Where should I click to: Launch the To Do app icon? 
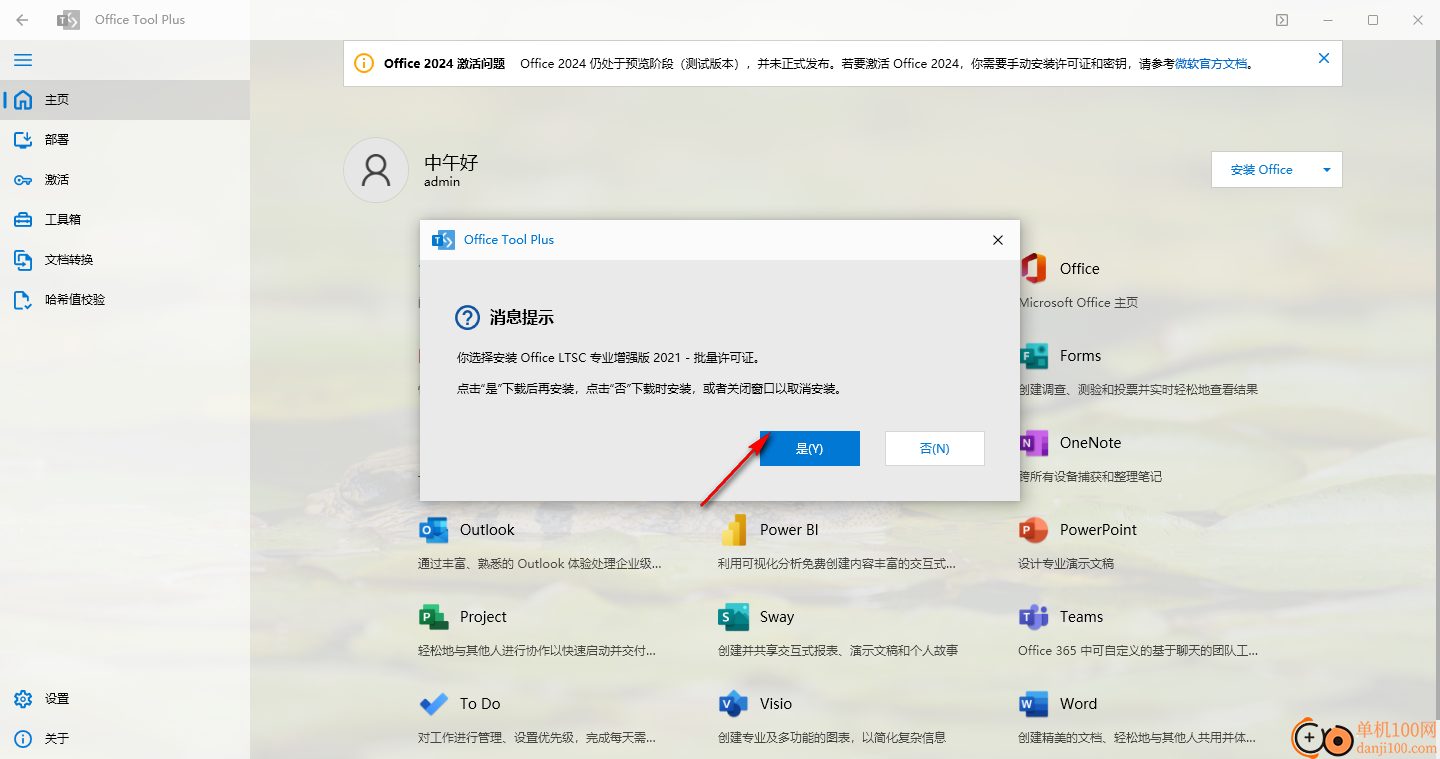click(x=434, y=704)
